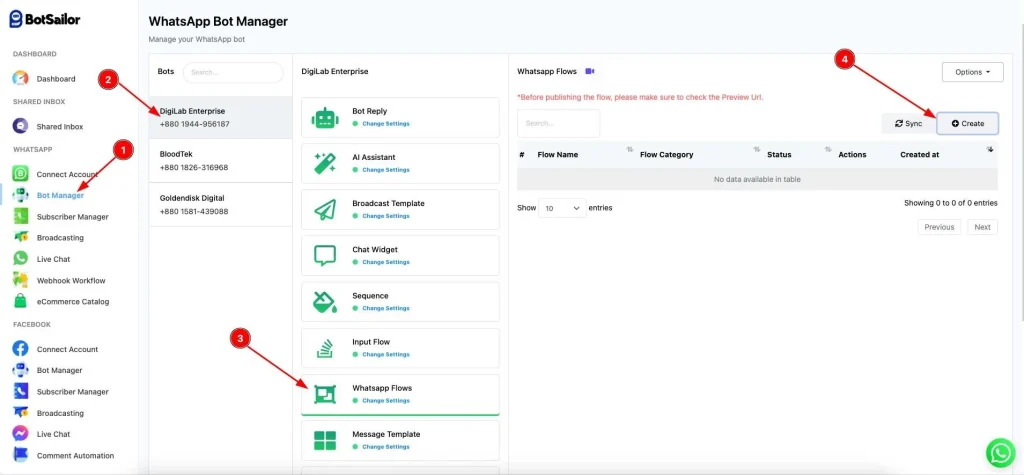Click the Facebook Broadcasting icon
Image resolution: width=1024 pixels, height=475 pixels.
click(20, 413)
